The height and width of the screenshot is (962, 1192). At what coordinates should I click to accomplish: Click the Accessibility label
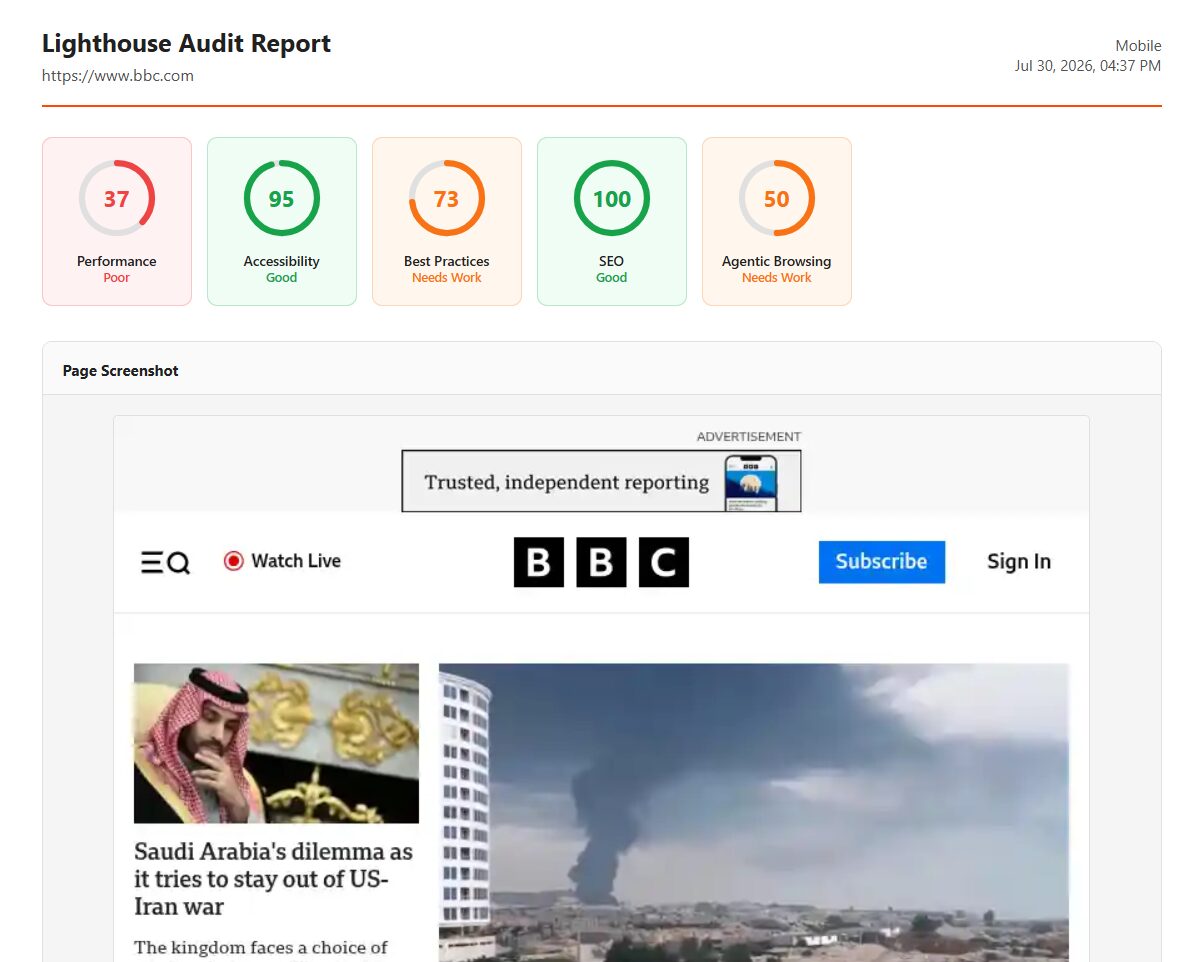coord(281,261)
